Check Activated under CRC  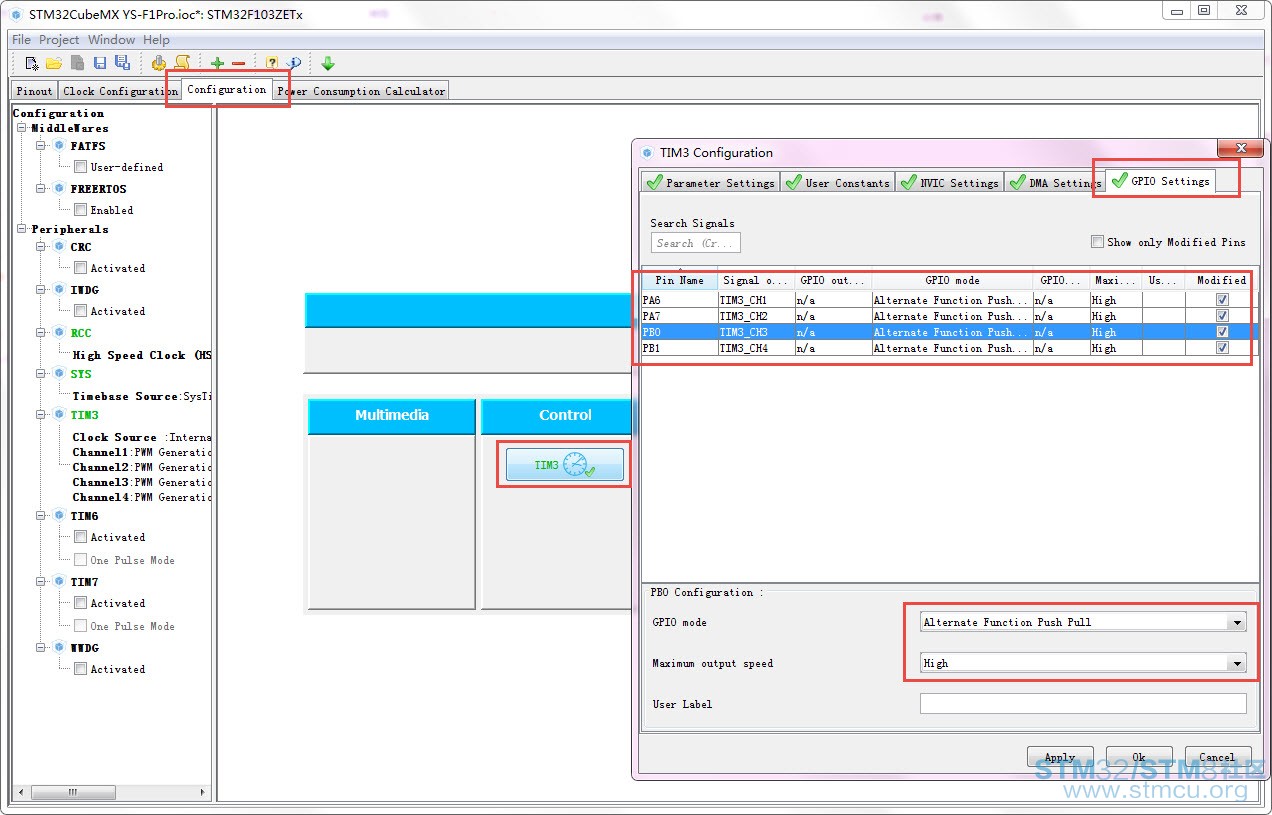(x=81, y=268)
